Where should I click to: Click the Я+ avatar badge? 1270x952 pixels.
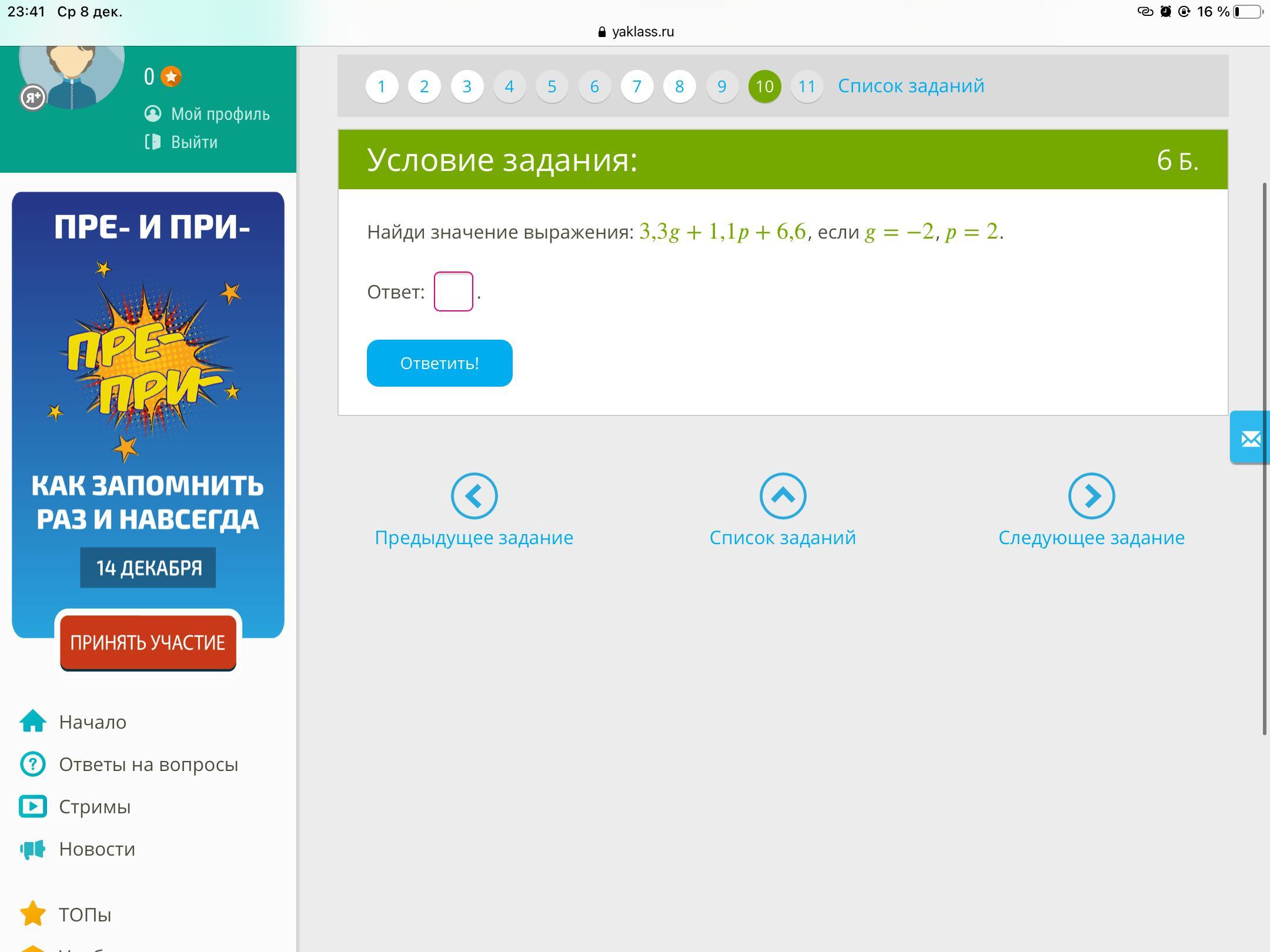click(x=33, y=98)
